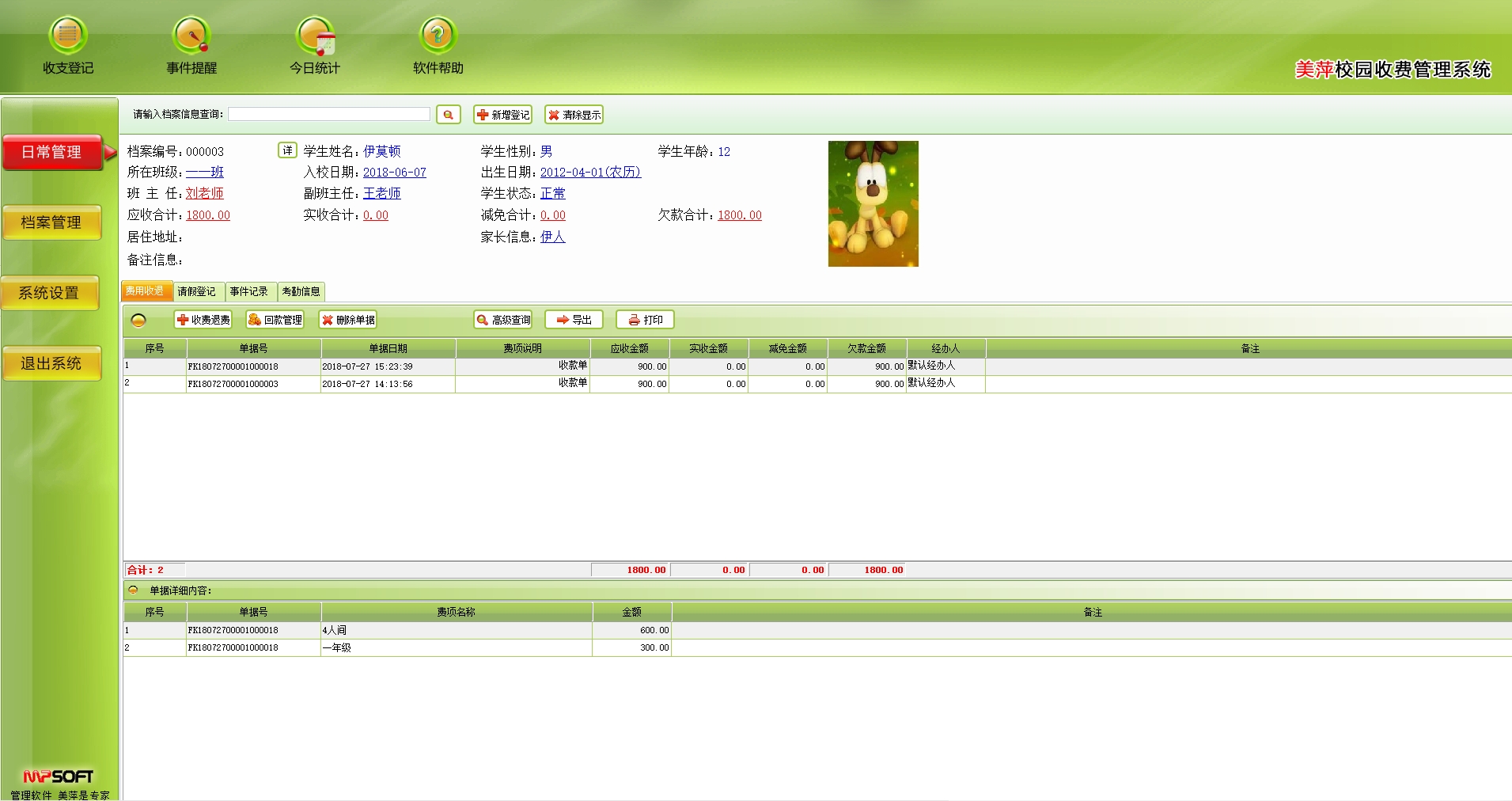The width and height of the screenshot is (1512, 801).
Task: Click the 刘老师 head teacher link
Action: (x=204, y=193)
